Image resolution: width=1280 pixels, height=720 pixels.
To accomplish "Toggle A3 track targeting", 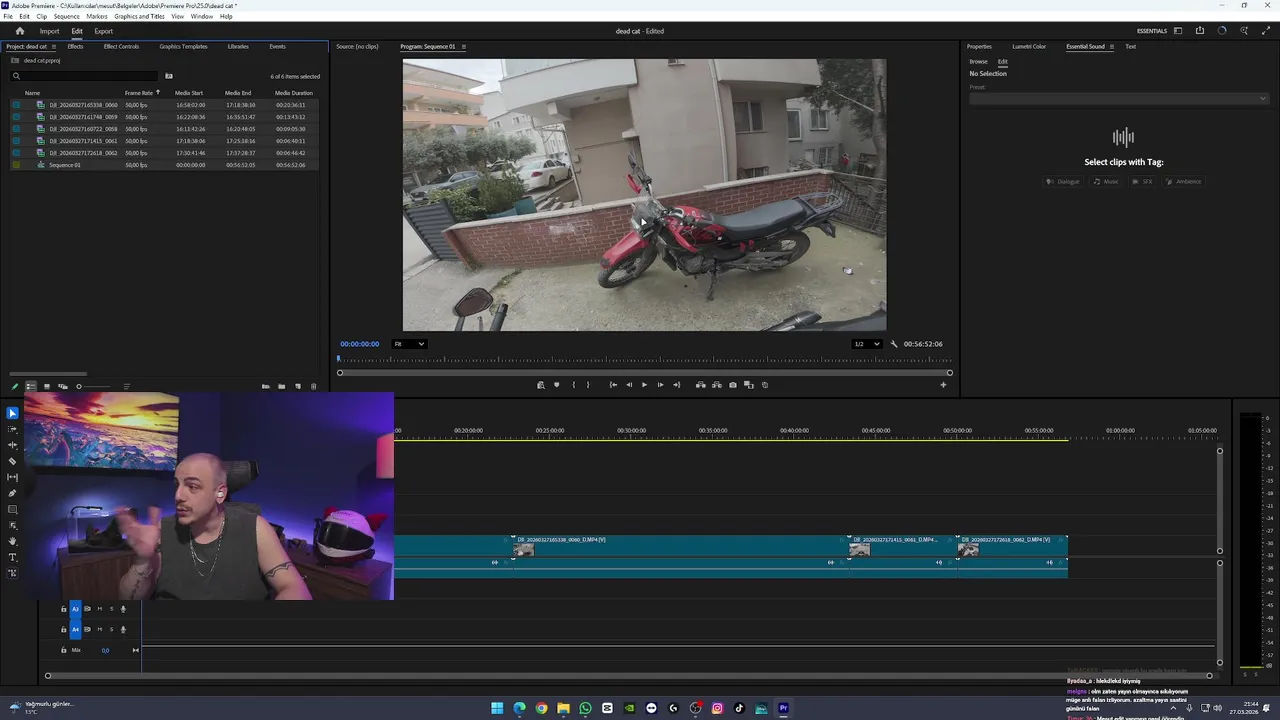I will click(75, 609).
